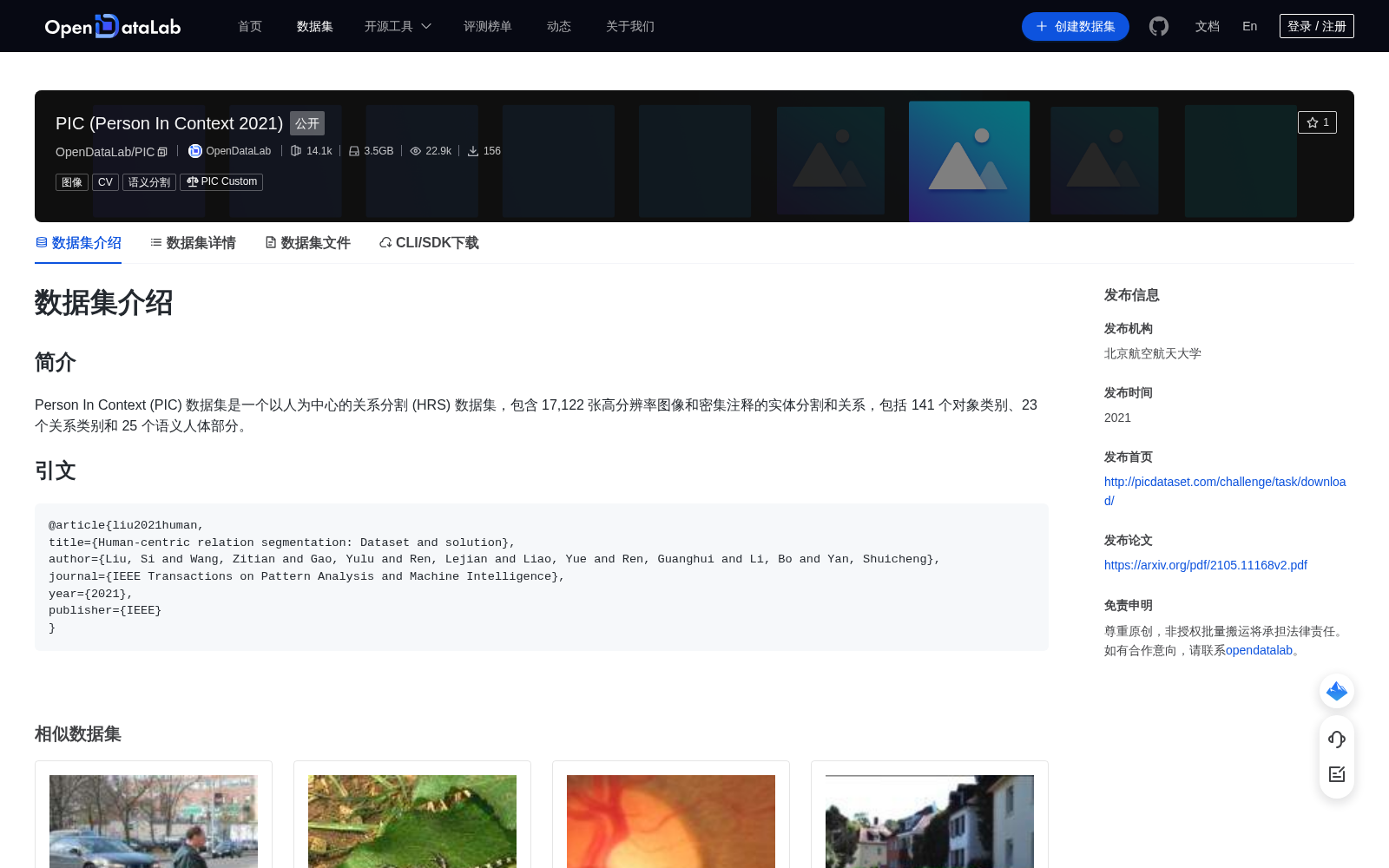Click the 14.1k files count icon

pyautogui.click(x=296, y=151)
